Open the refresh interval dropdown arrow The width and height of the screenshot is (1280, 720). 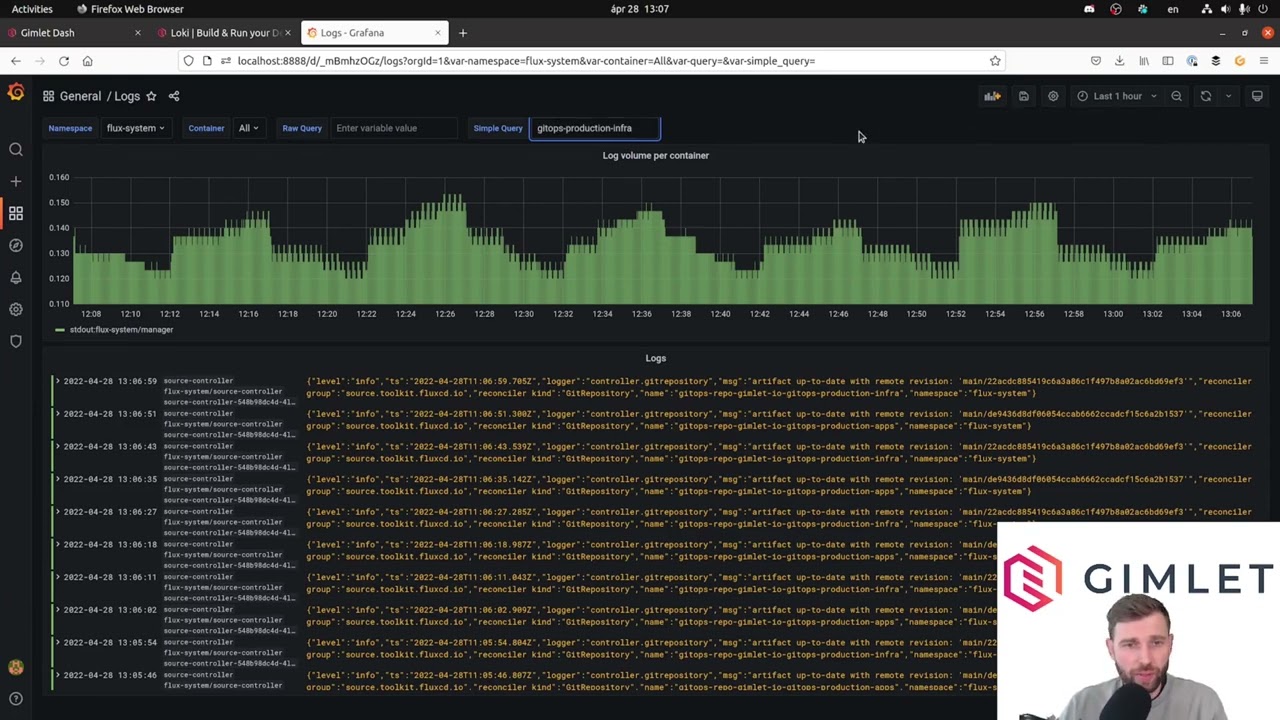1229,96
